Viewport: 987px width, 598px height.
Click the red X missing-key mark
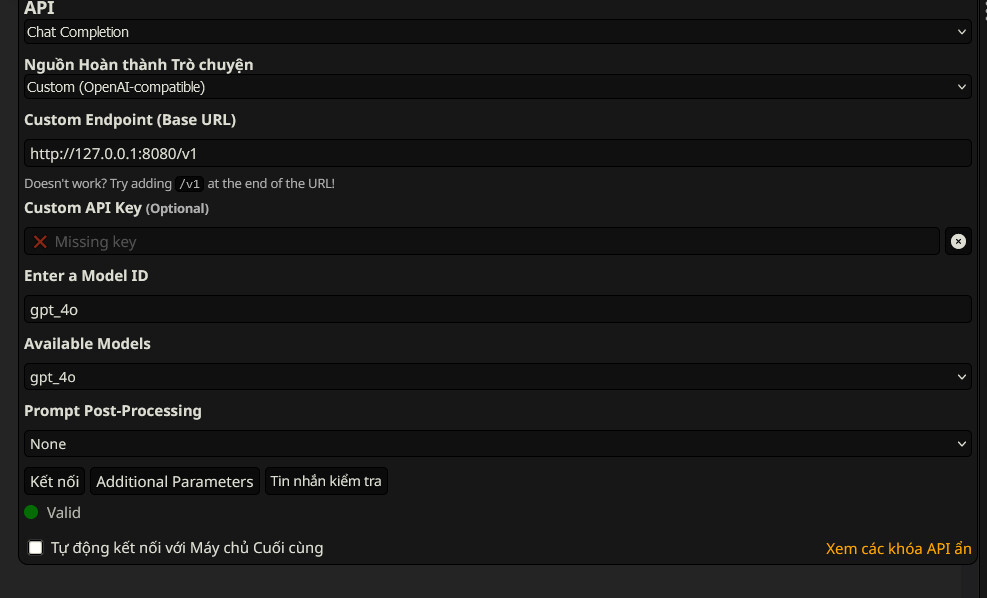click(x=40, y=241)
